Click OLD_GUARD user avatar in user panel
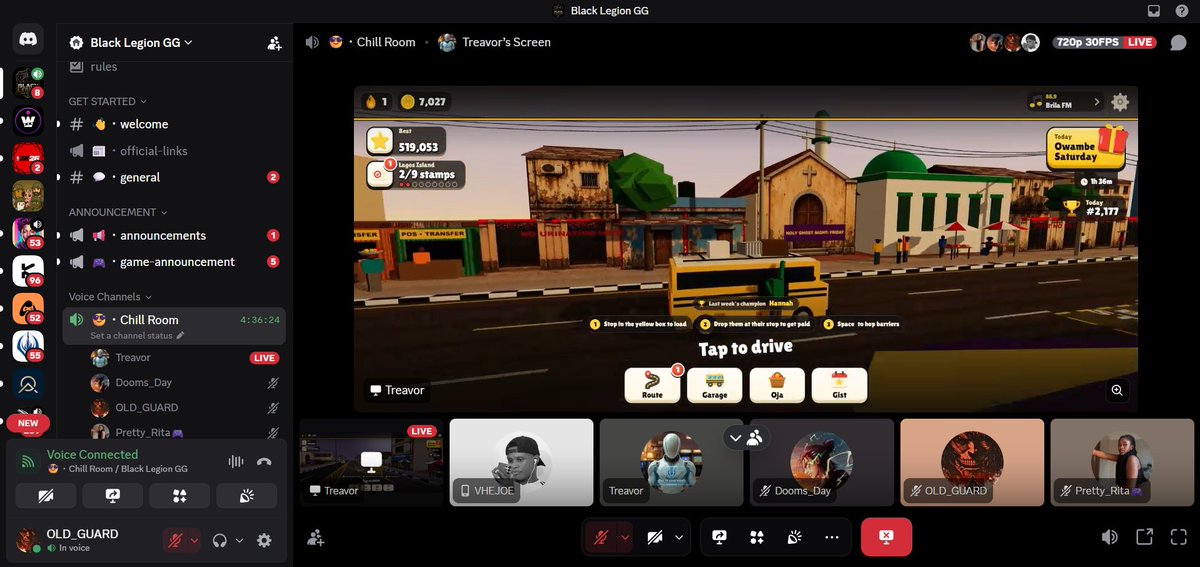The width and height of the screenshot is (1200, 567). 28,540
